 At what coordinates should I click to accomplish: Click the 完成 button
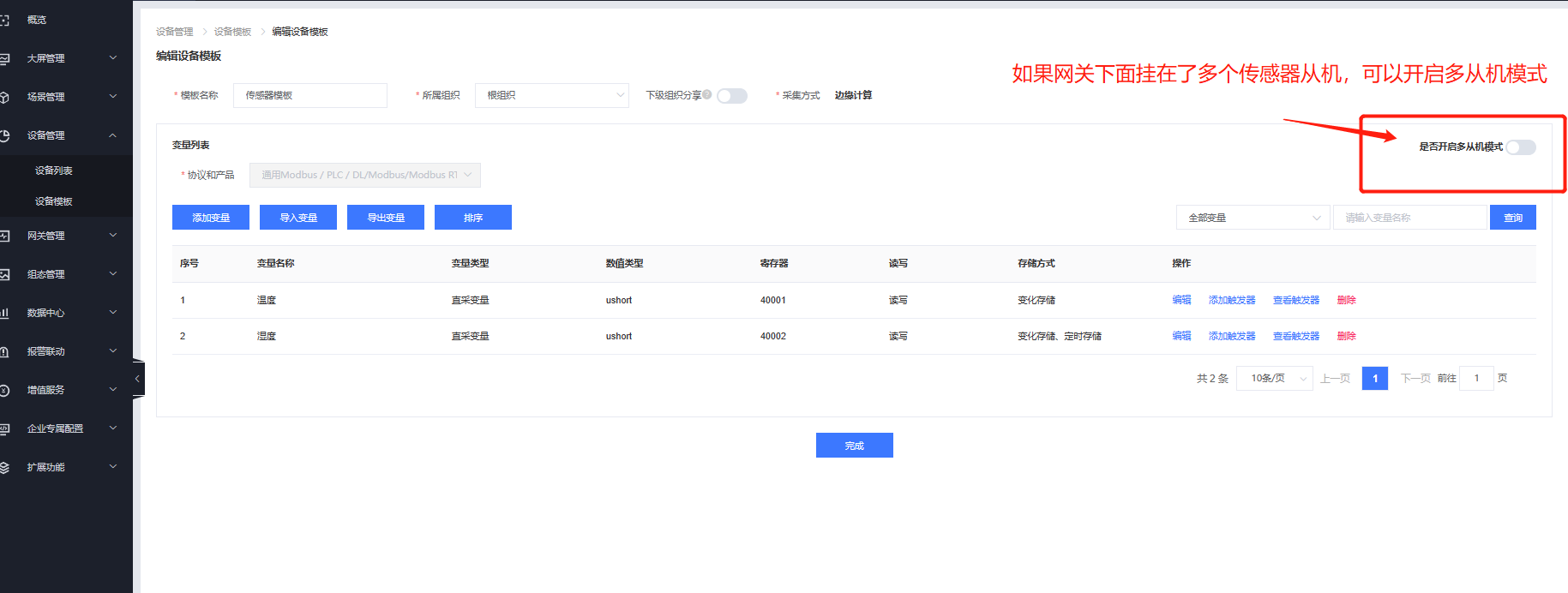click(854, 446)
